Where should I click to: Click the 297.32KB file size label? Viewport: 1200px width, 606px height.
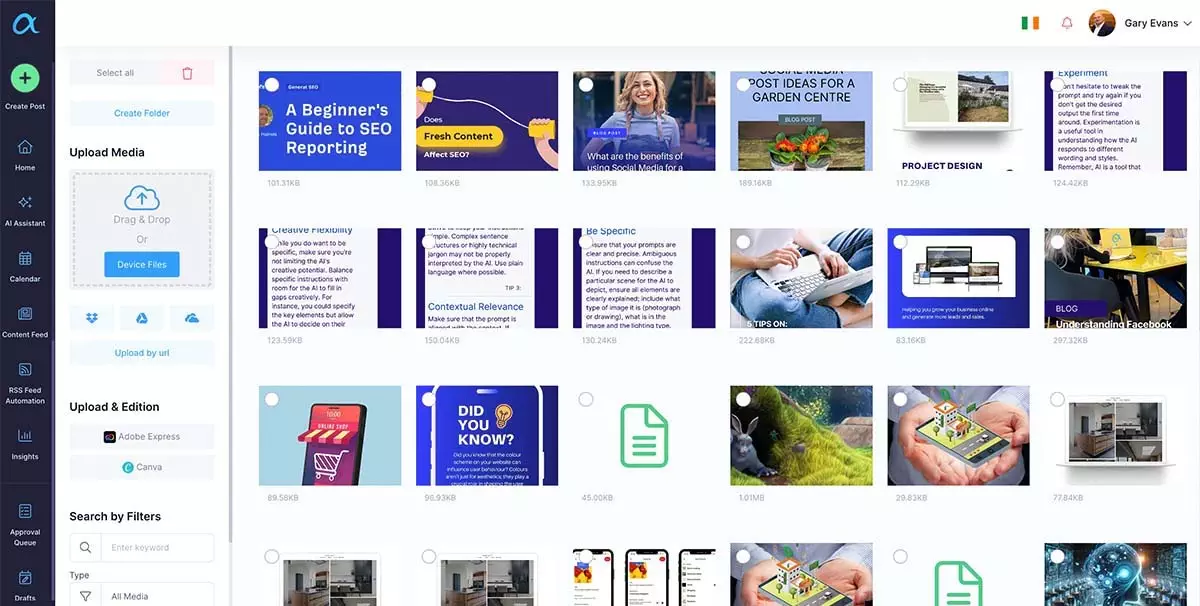[1071, 340]
